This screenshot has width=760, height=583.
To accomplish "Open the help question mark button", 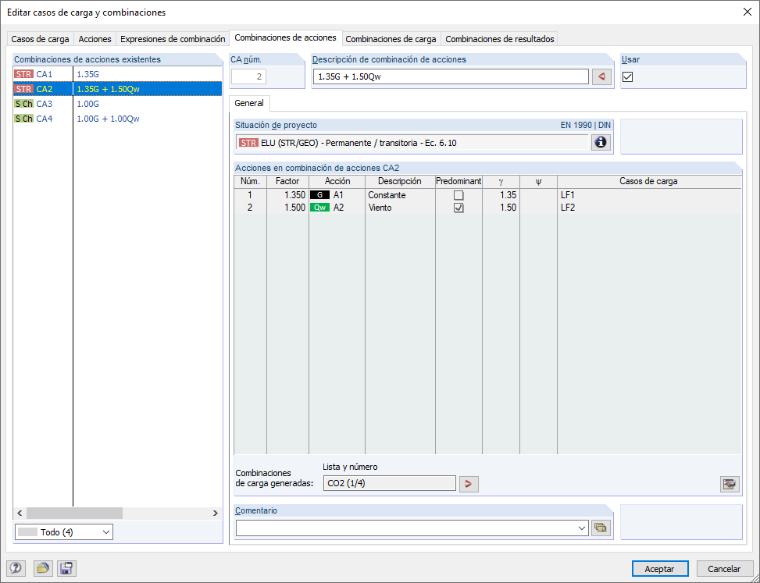I will 16,568.
